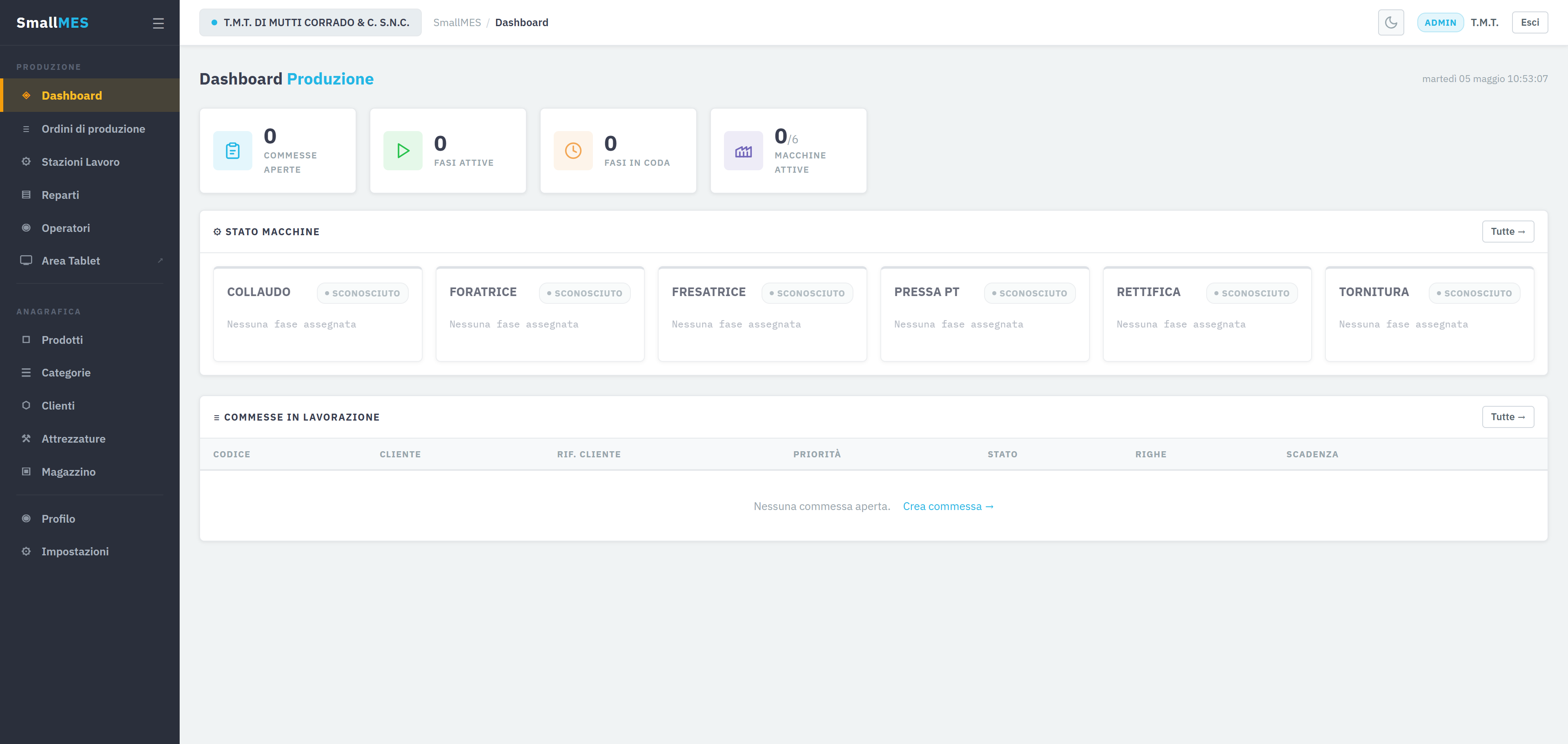Click the Crea commessa link
1568x744 pixels.
[x=948, y=507]
